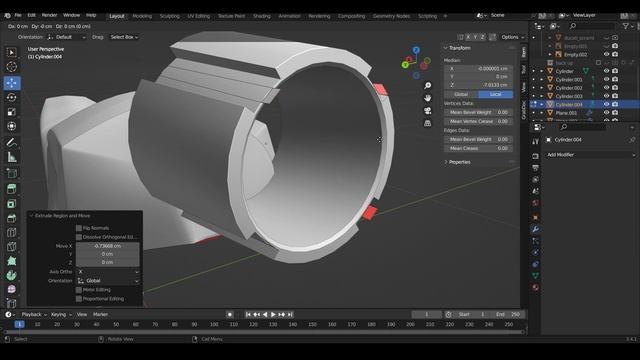Image resolution: width=640 pixels, height=360 pixels.
Task: Choose the Smooth vertices tool
Action: point(11,289)
